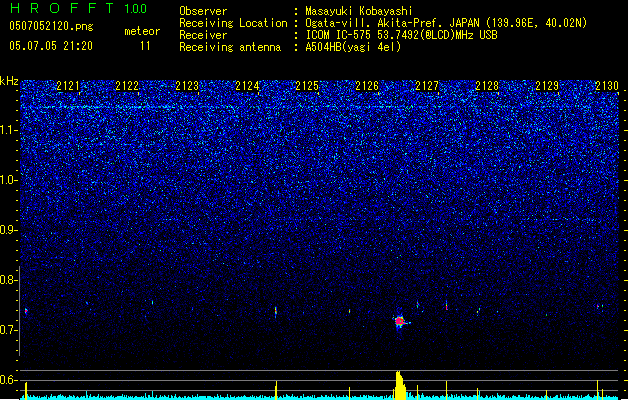The width and height of the screenshot is (629, 400).
Task: Click the 2125 time marker
Action: pos(307,86)
